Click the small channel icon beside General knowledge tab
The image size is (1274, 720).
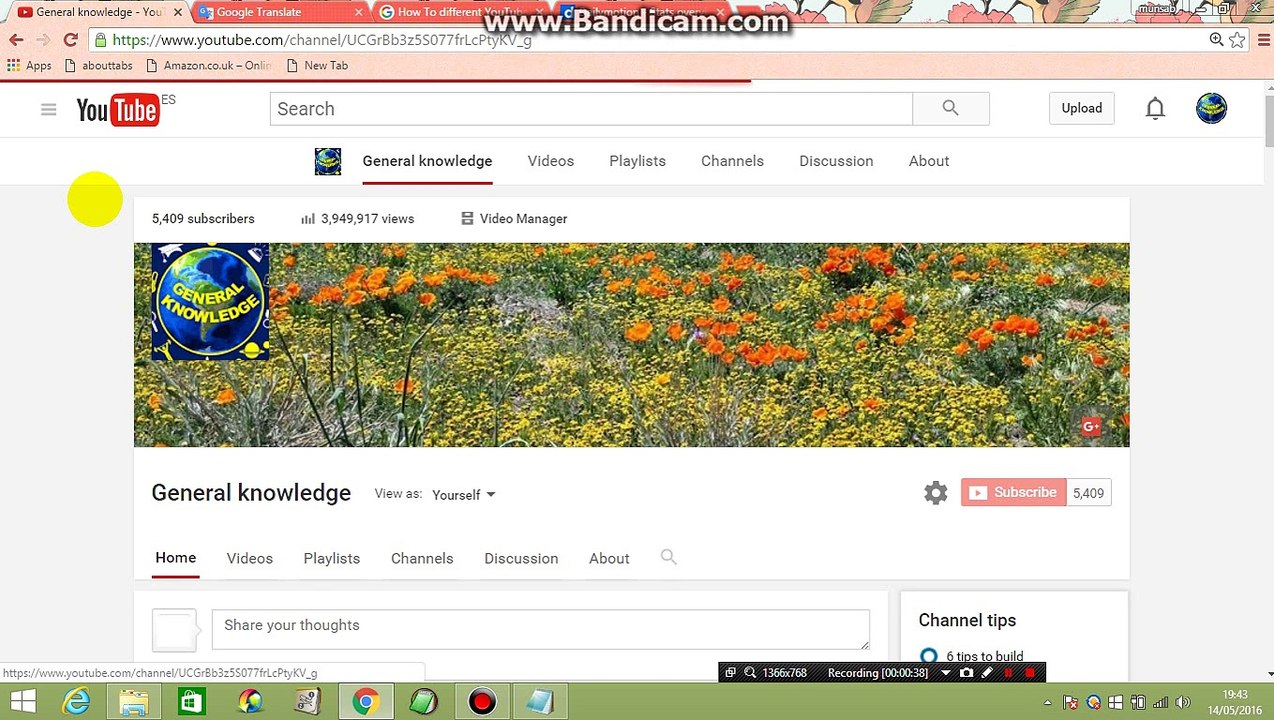328,161
